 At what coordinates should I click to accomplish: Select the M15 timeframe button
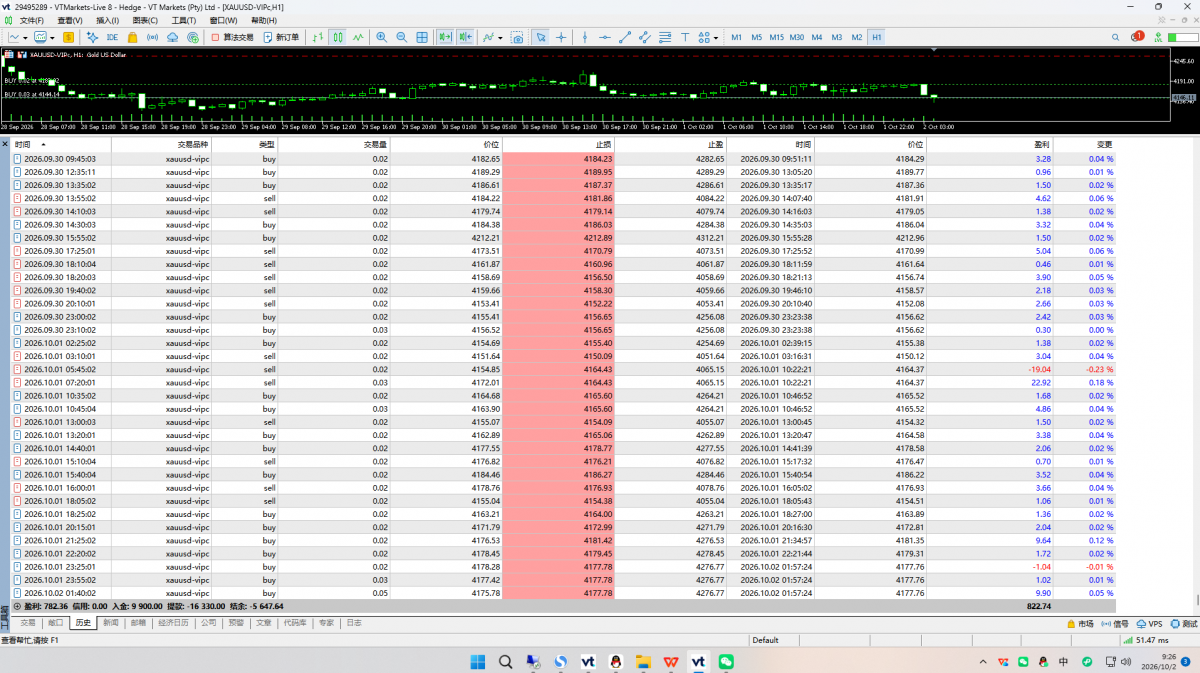click(776, 37)
